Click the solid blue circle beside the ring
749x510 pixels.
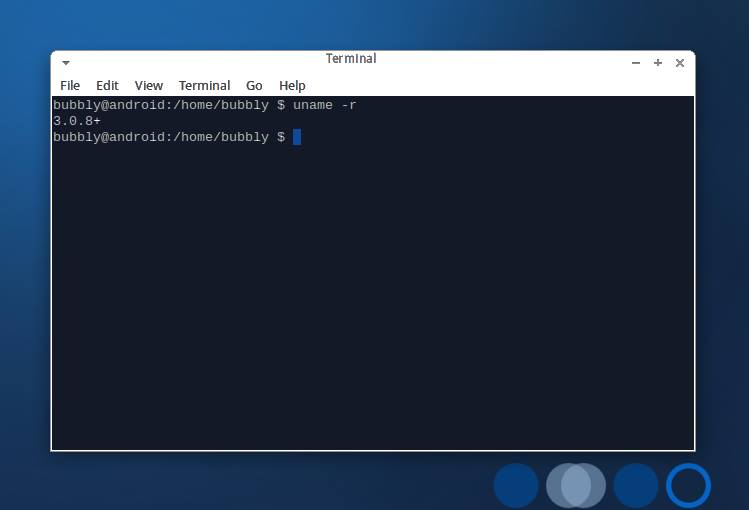click(x=636, y=485)
